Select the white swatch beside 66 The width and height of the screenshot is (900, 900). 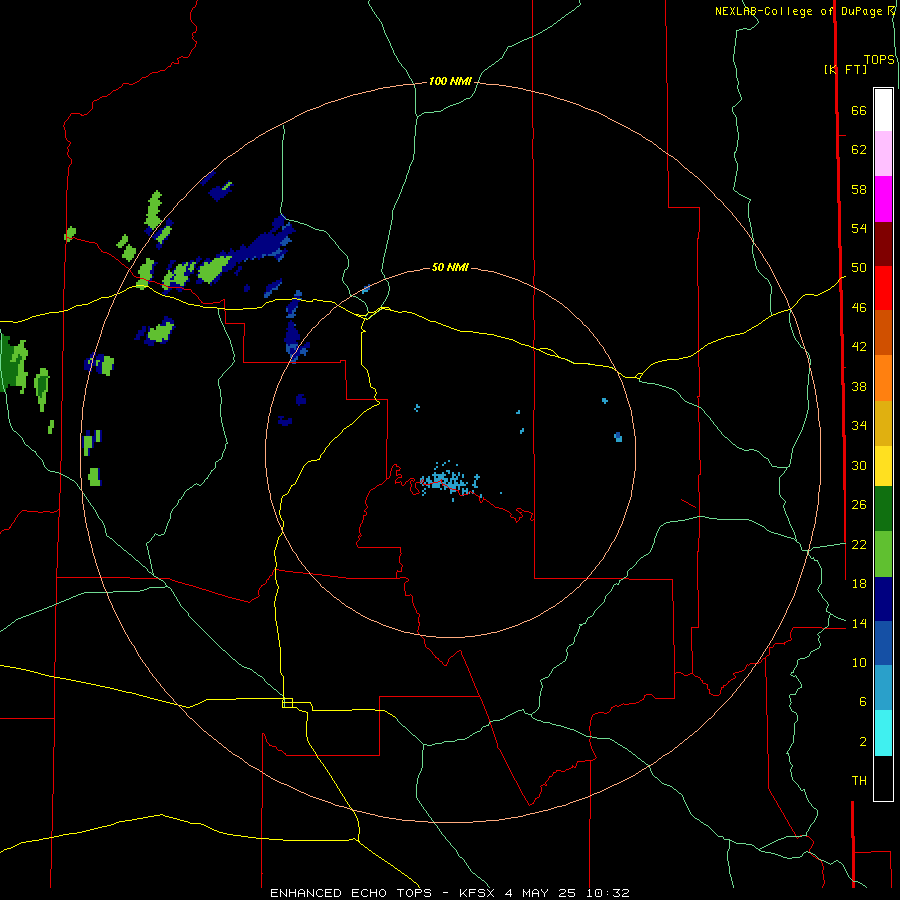click(883, 110)
